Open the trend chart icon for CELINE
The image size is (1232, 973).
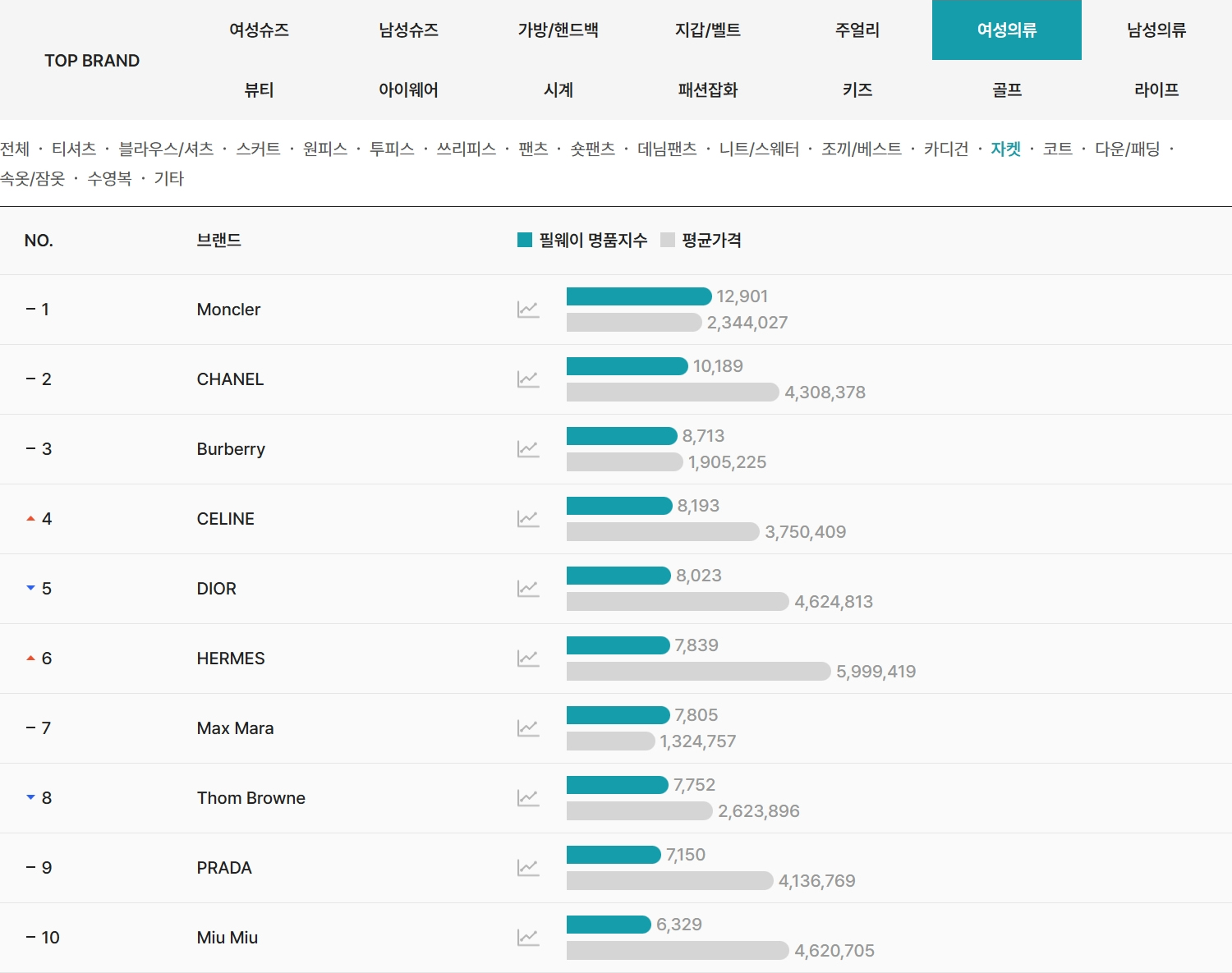[528, 519]
